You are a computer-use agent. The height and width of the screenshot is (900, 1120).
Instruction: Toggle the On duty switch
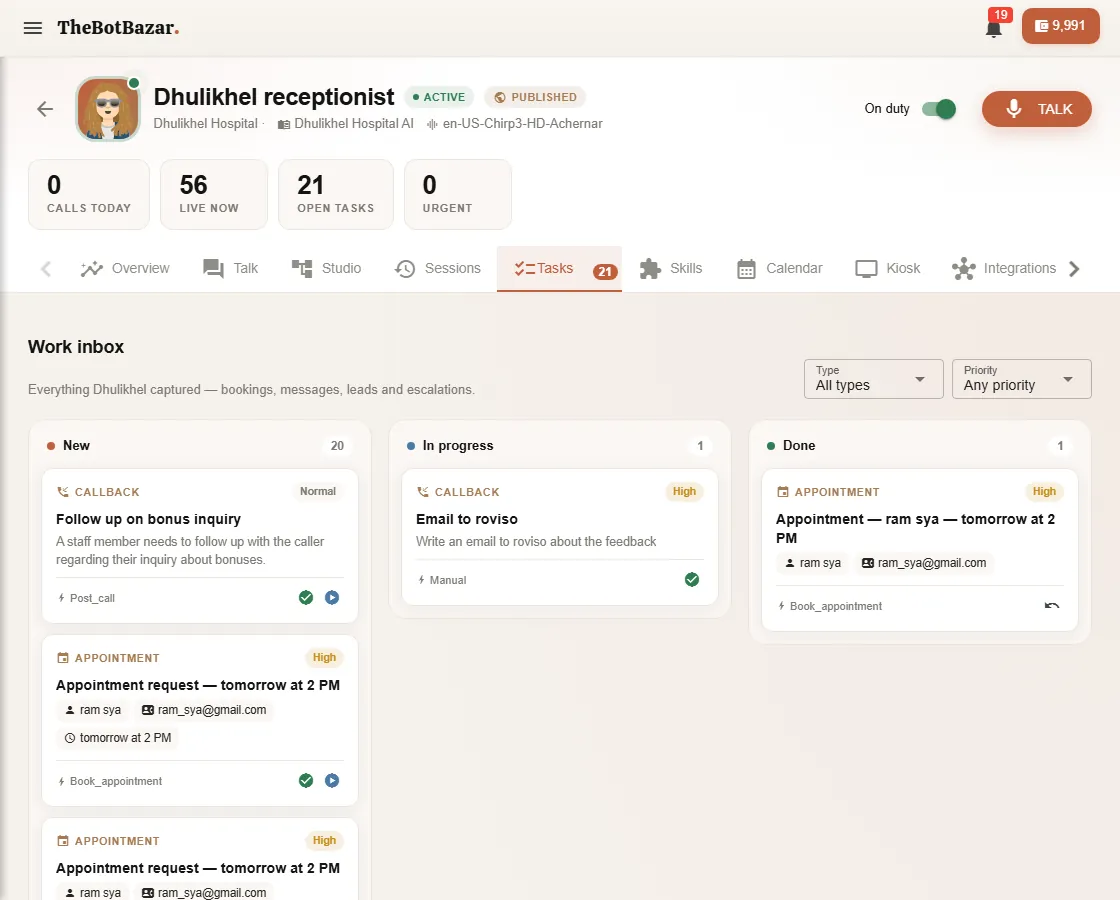(939, 109)
